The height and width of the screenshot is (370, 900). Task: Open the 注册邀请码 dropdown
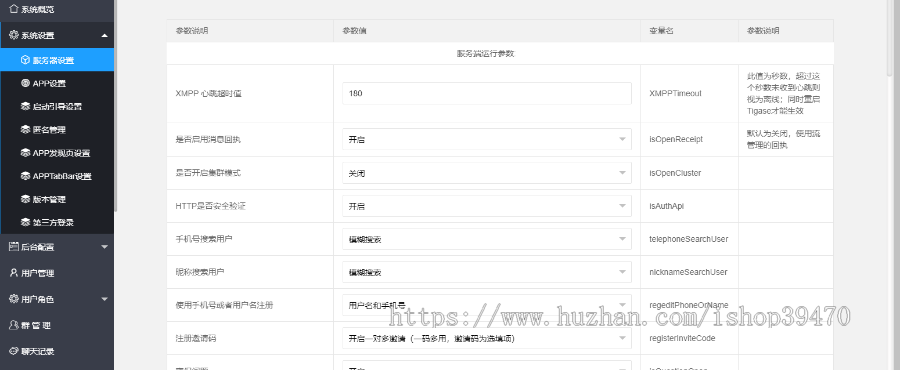487,338
